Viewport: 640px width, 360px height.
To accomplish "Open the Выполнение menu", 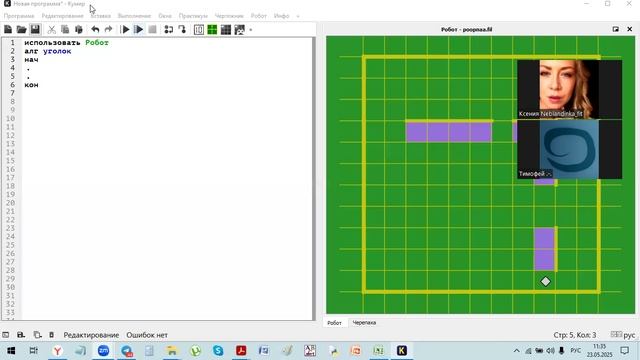I will pos(134,16).
